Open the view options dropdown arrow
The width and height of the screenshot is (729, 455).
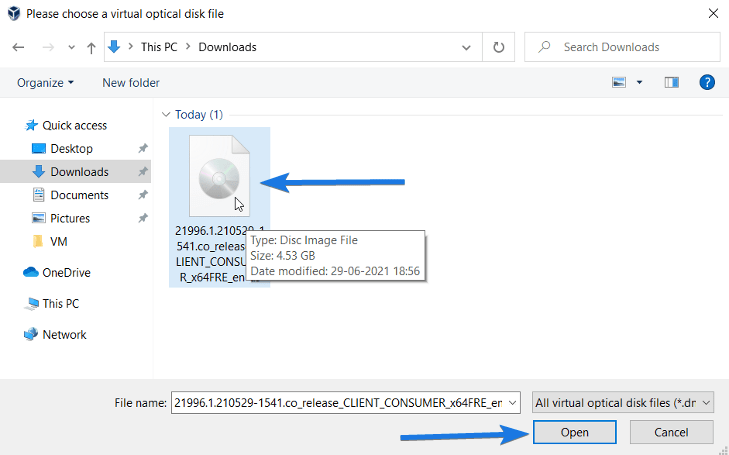click(x=639, y=82)
